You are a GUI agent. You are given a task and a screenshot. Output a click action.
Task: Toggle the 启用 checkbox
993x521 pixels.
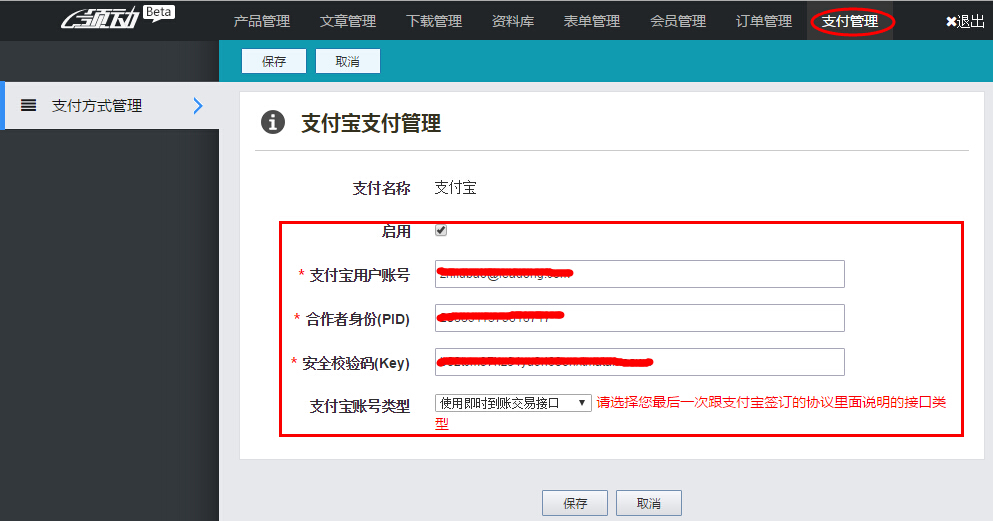441,231
